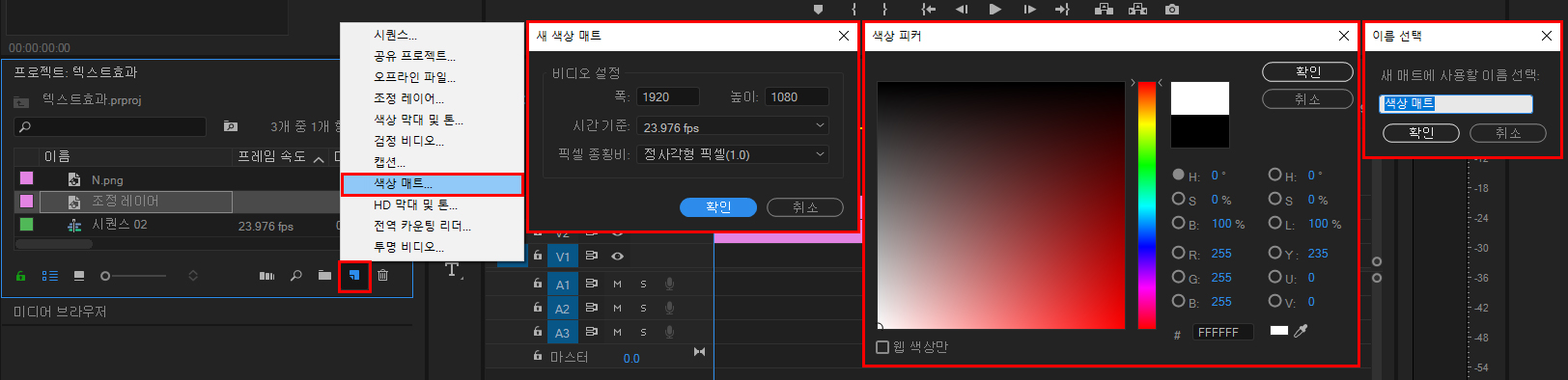Click the camera folder icon beside search
Viewport: 1568px width, 380px height.
coord(231,126)
